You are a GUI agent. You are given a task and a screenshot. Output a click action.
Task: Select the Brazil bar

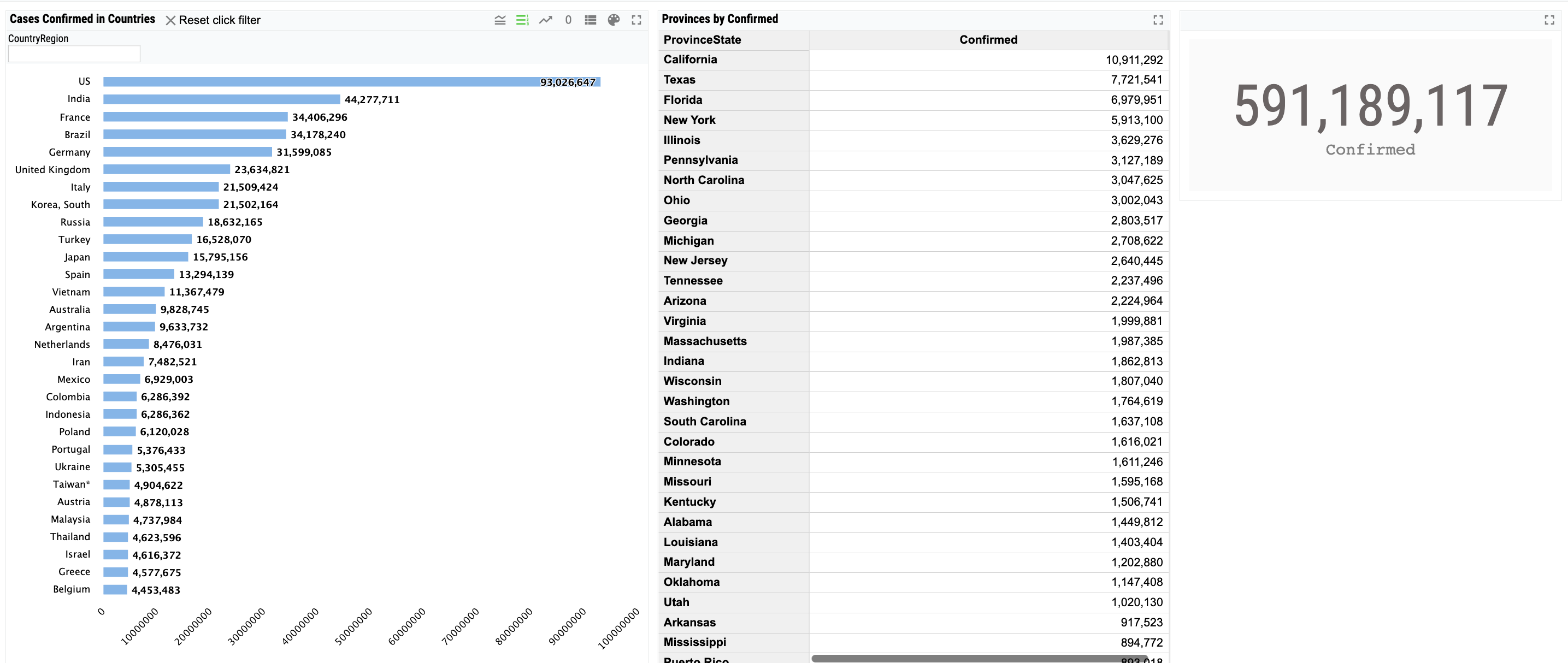click(195, 134)
